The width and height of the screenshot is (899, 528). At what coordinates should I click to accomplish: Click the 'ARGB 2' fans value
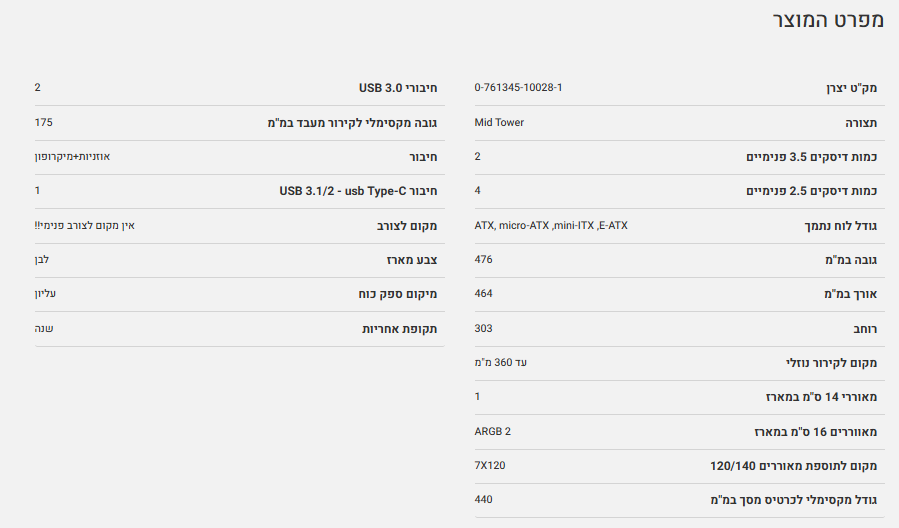click(492, 432)
